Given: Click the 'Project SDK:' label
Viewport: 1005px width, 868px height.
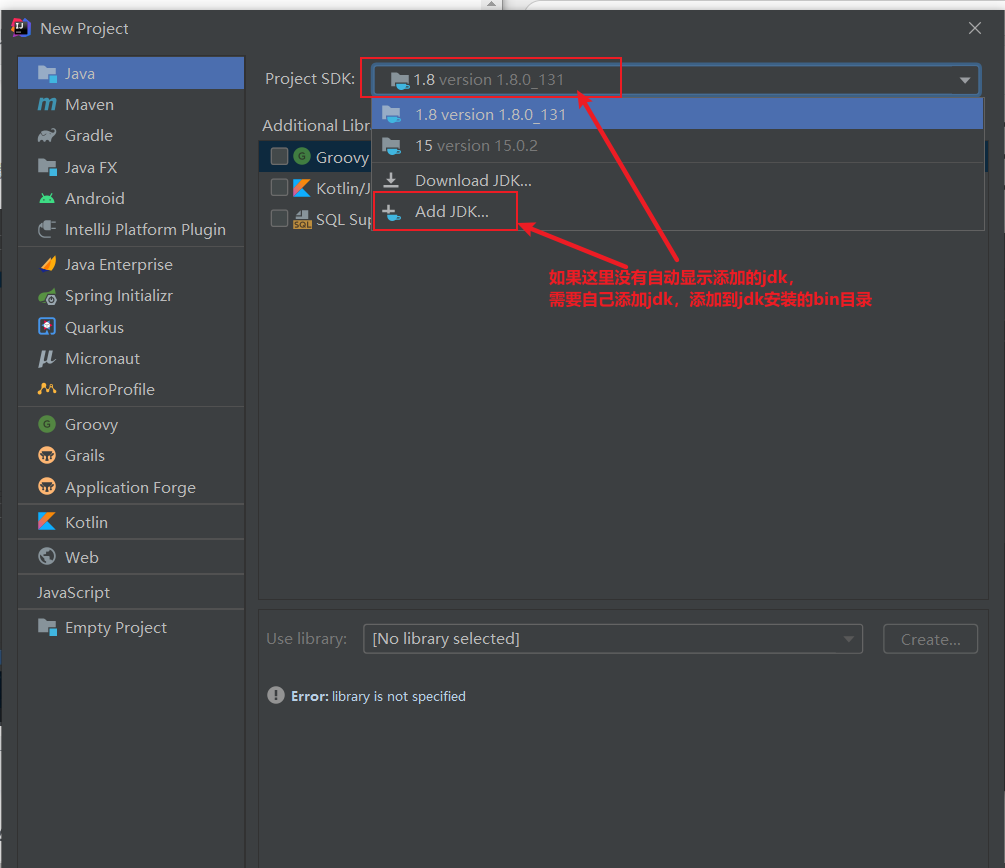Looking at the screenshot, I should 310,79.
